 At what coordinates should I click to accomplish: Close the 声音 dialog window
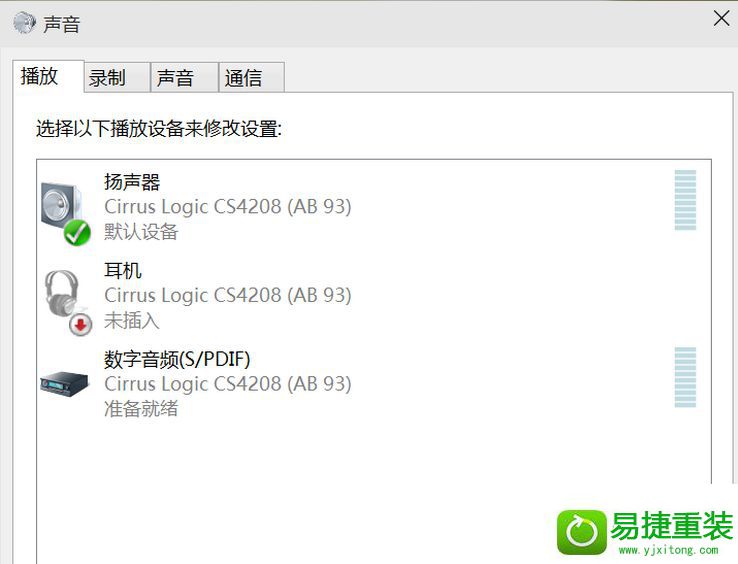(721, 19)
